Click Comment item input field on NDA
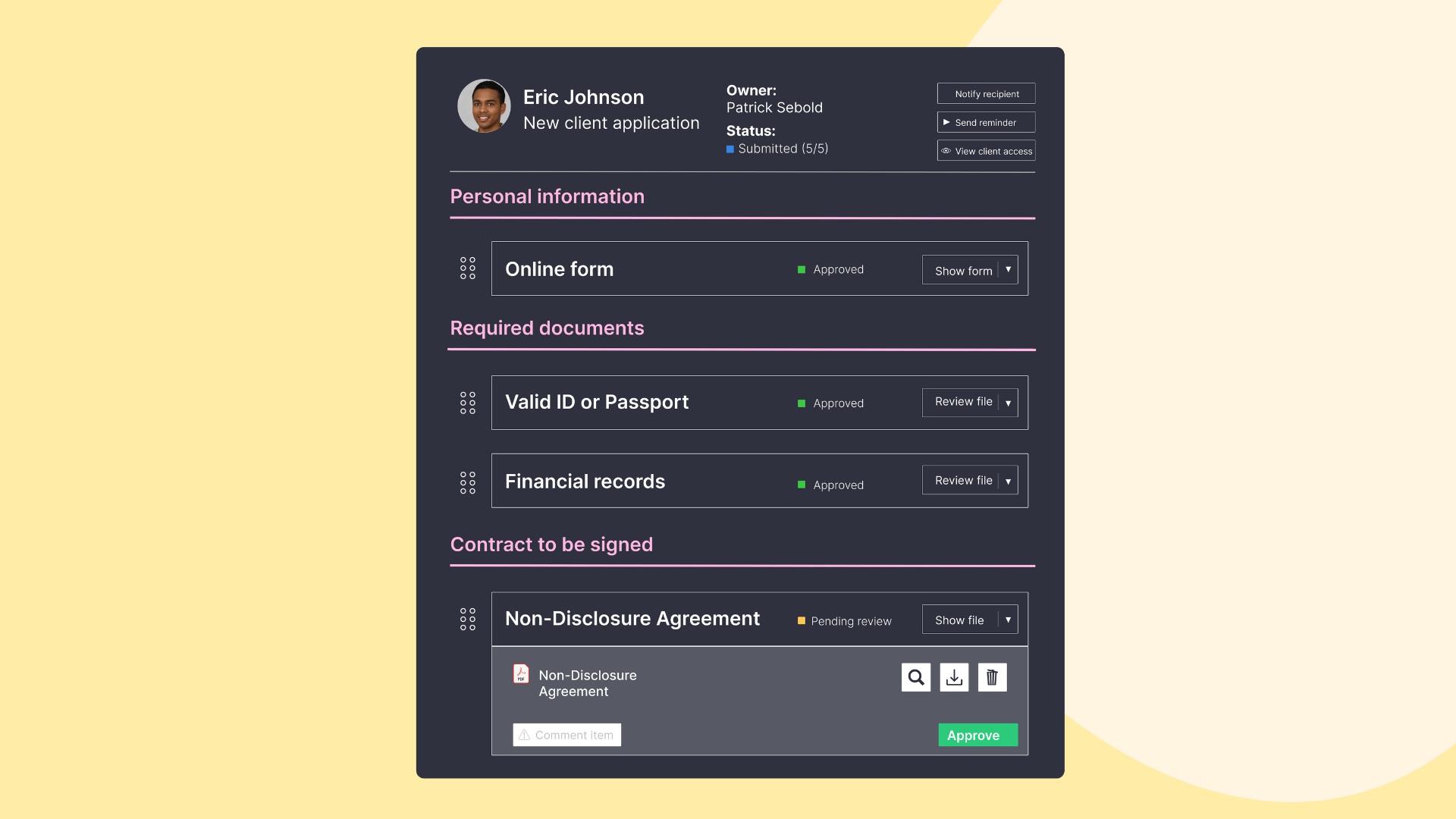 (567, 735)
